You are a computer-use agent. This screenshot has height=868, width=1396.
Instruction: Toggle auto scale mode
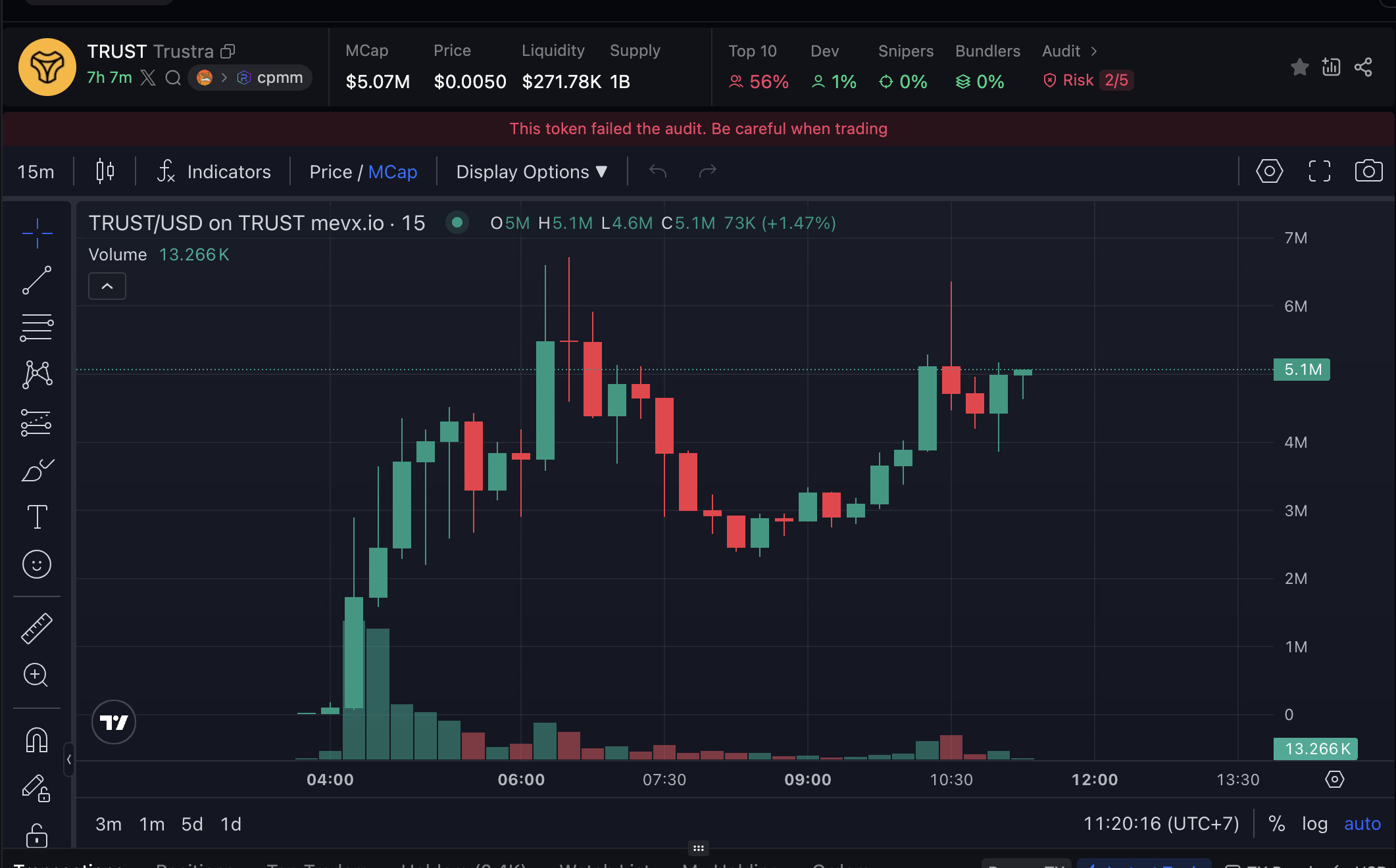tap(1362, 824)
